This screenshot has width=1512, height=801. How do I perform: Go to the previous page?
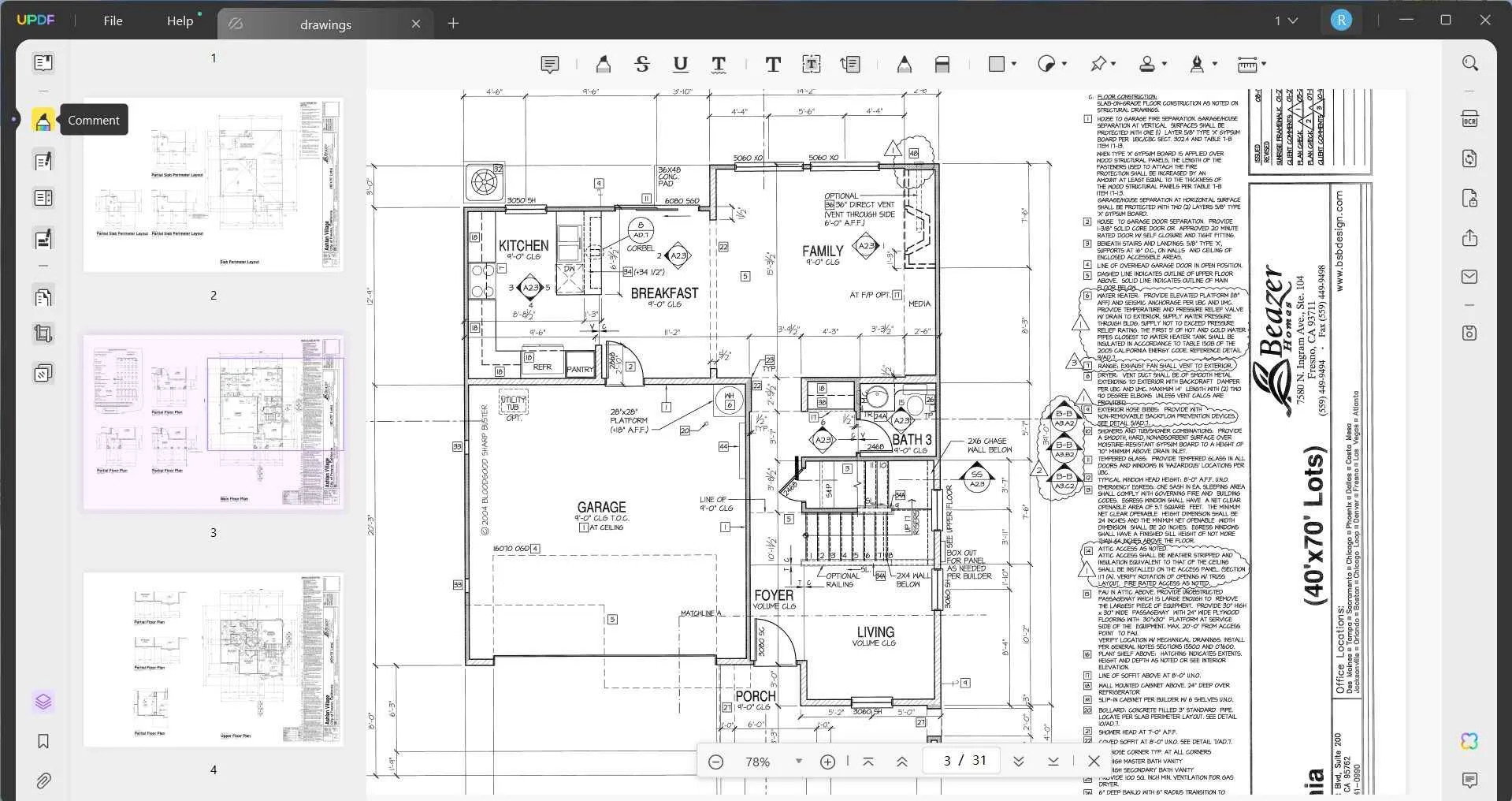click(x=902, y=762)
